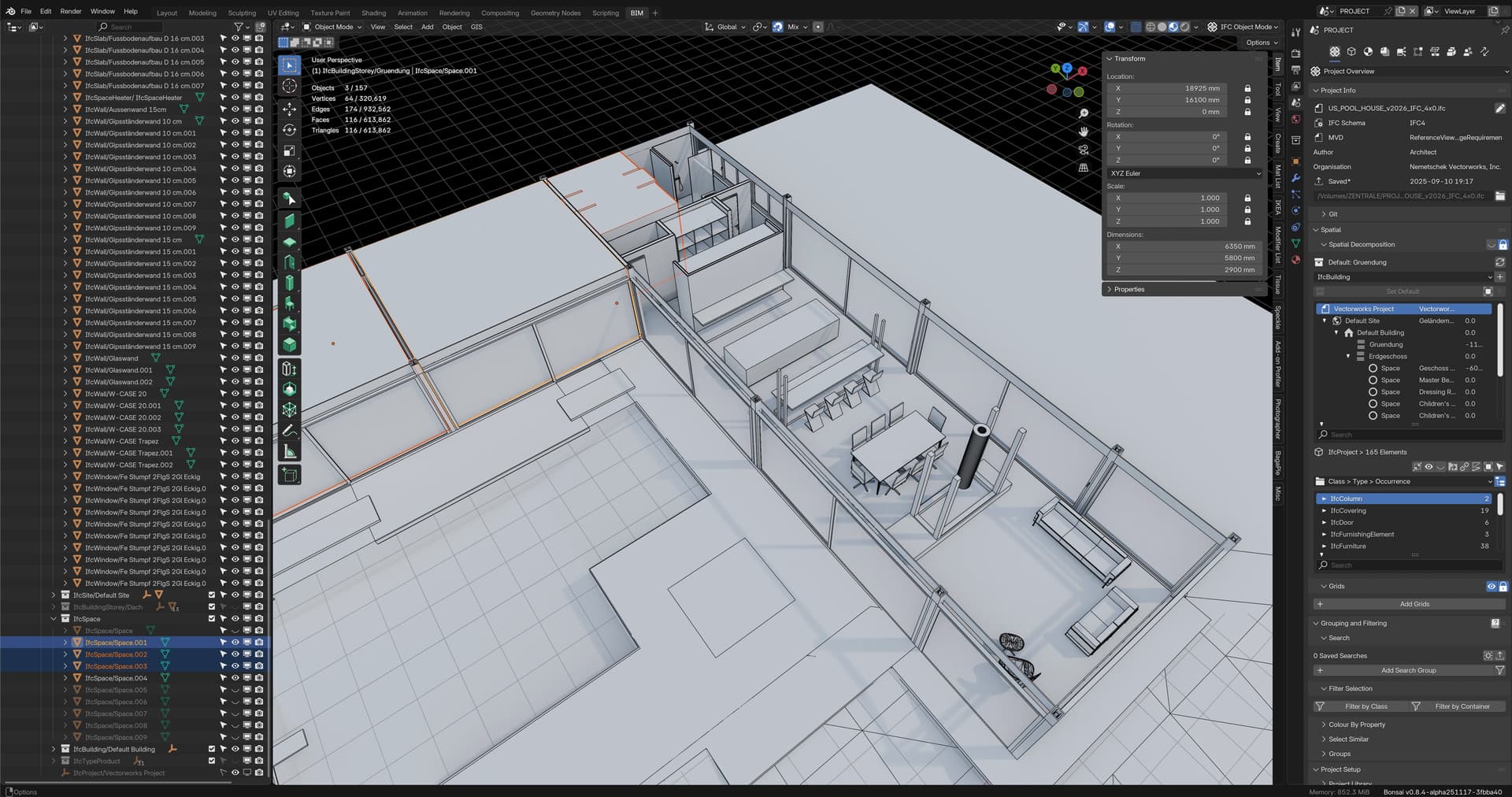The image size is (1512, 797).
Task: Toggle Grids visibility eye button
Action: coord(1491,587)
